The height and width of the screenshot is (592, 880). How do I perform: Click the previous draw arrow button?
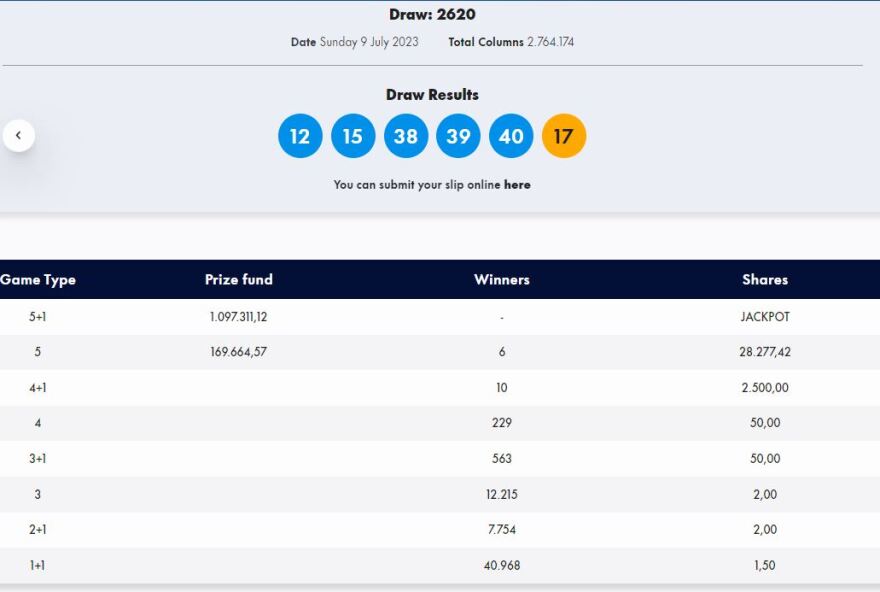coord(18,135)
